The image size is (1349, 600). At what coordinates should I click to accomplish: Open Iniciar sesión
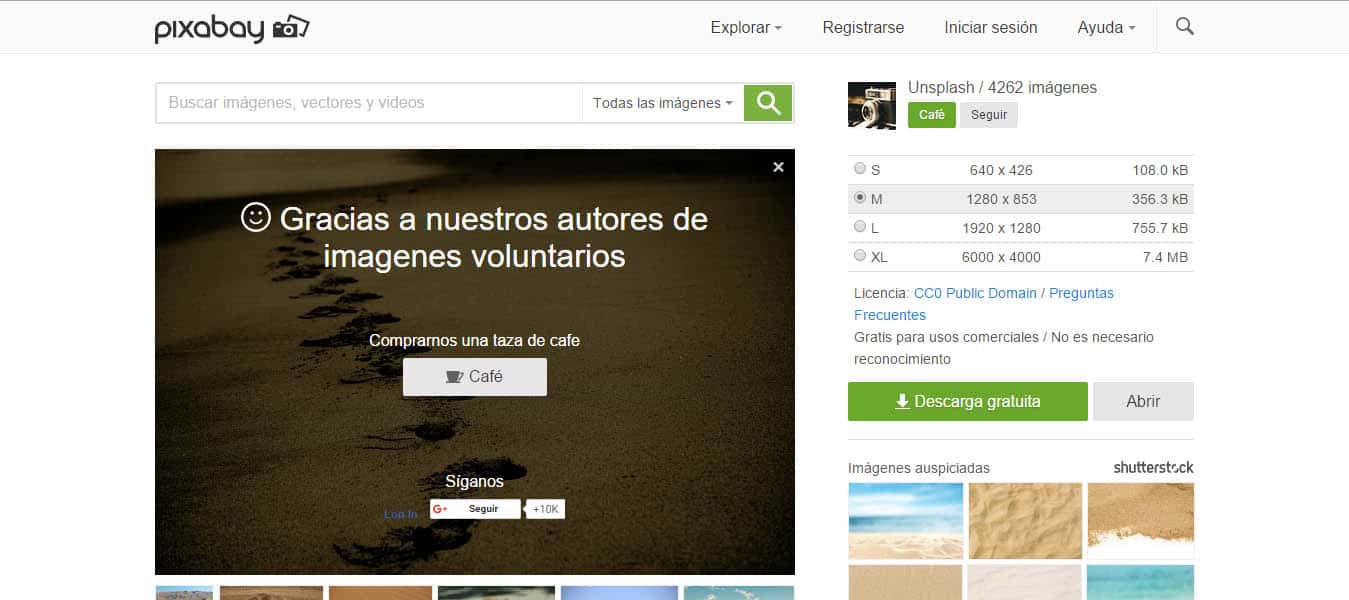[x=991, y=28]
